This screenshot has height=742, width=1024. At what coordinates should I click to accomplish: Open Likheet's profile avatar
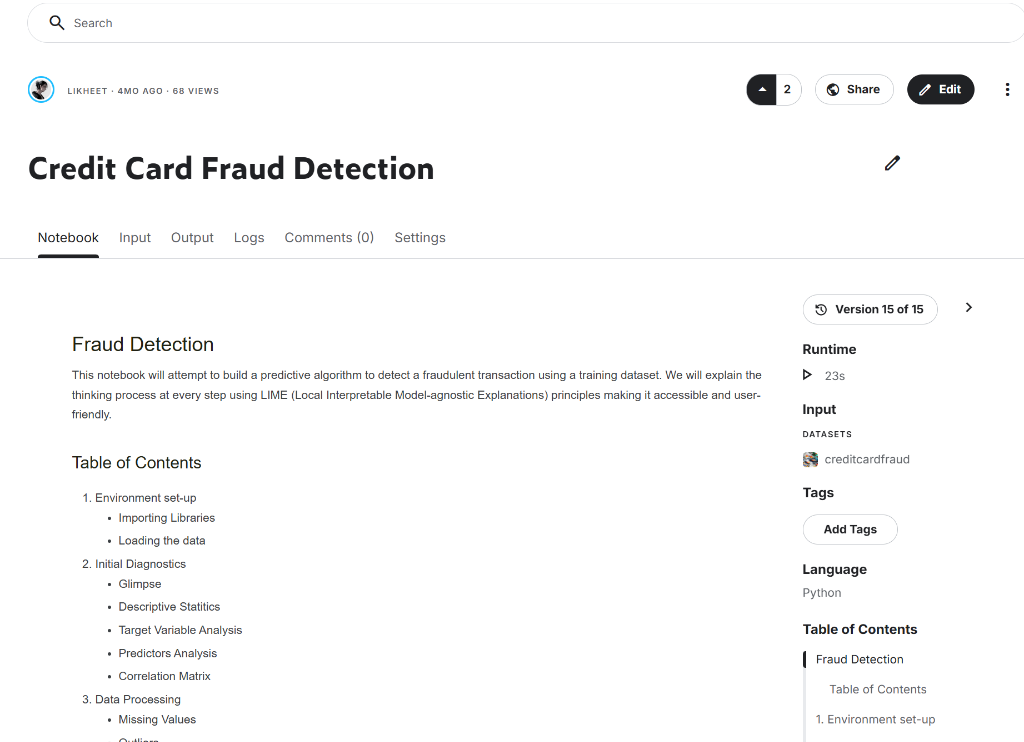coord(41,90)
